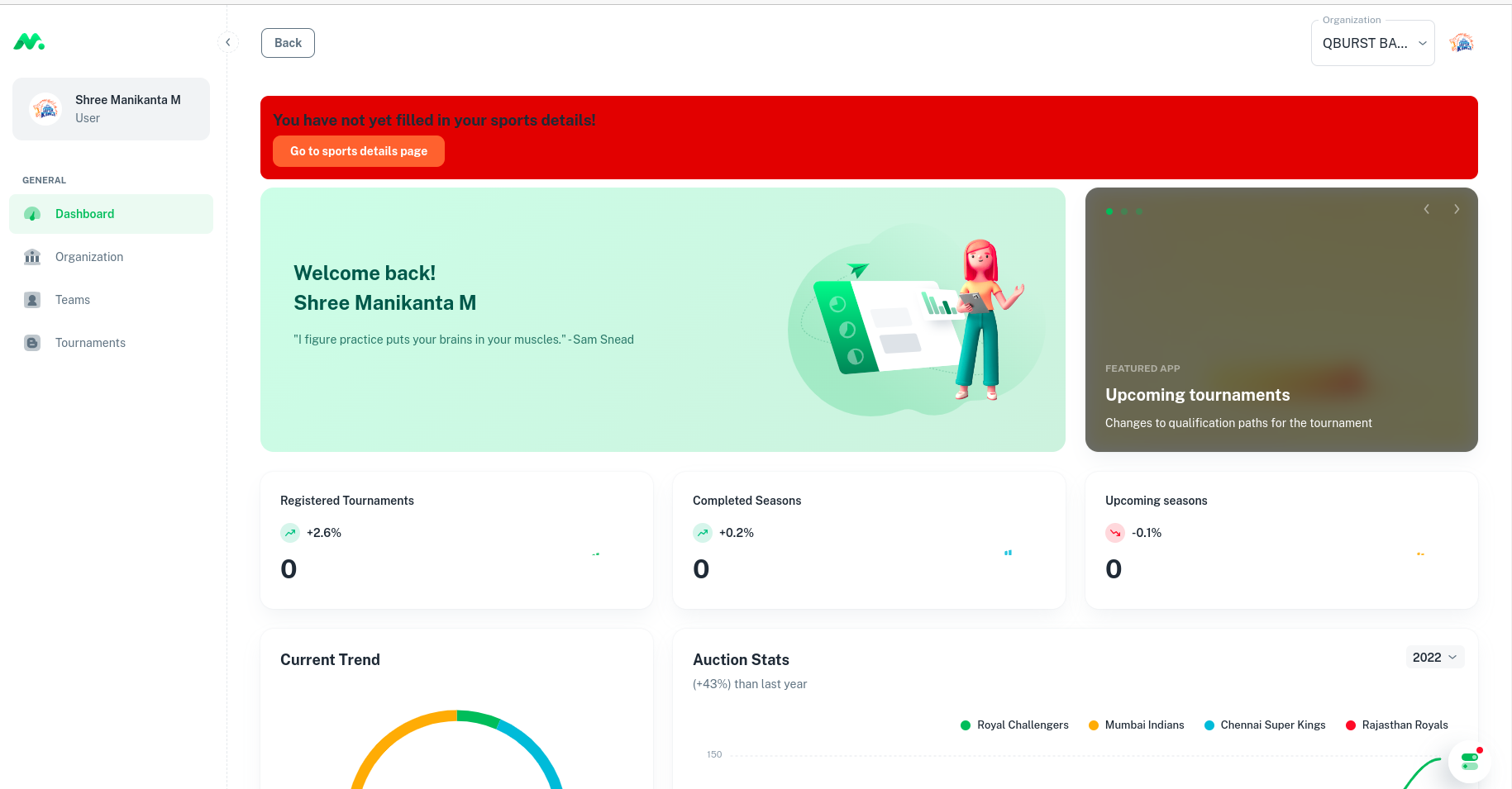Open the floating settings toggle button
The image size is (1512, 789).
[x=1470, y=761]
